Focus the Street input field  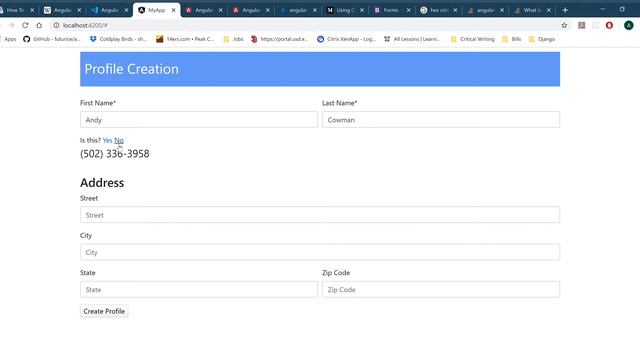320,215
